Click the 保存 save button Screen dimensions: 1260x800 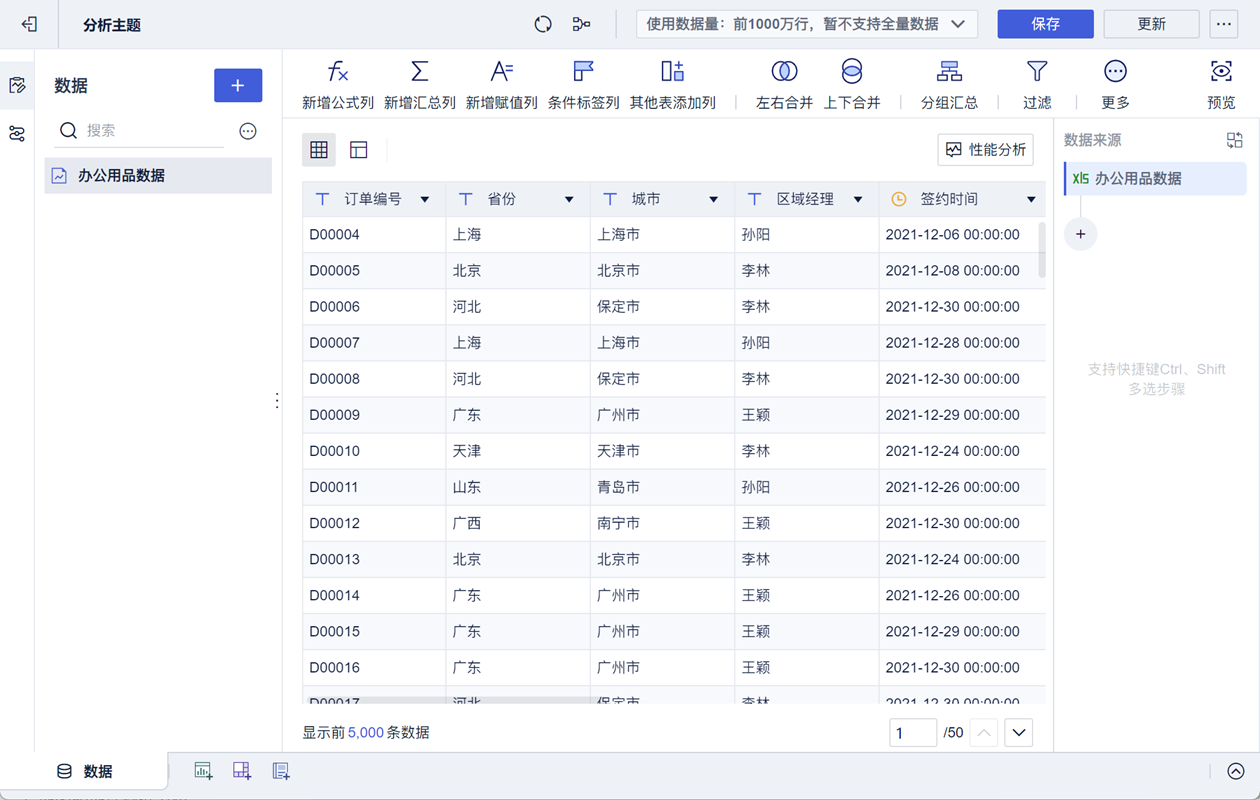pyautogui.click(x=1045, y=24)
